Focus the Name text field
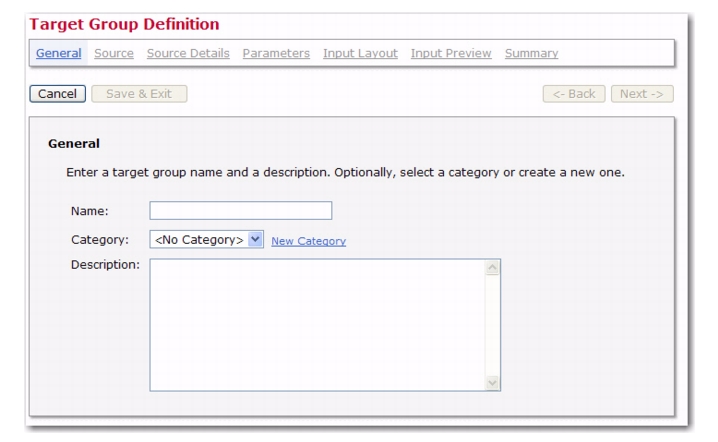Image resolution: width=718 pixels, height=442 pixels. tap(241, 211)
